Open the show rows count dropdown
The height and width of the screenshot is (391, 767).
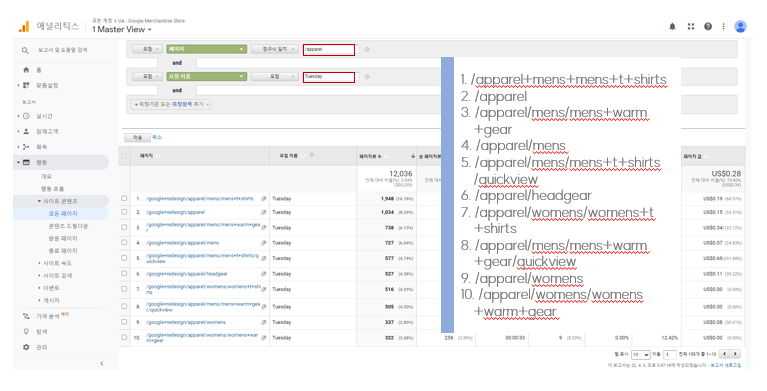coord(640,354)
